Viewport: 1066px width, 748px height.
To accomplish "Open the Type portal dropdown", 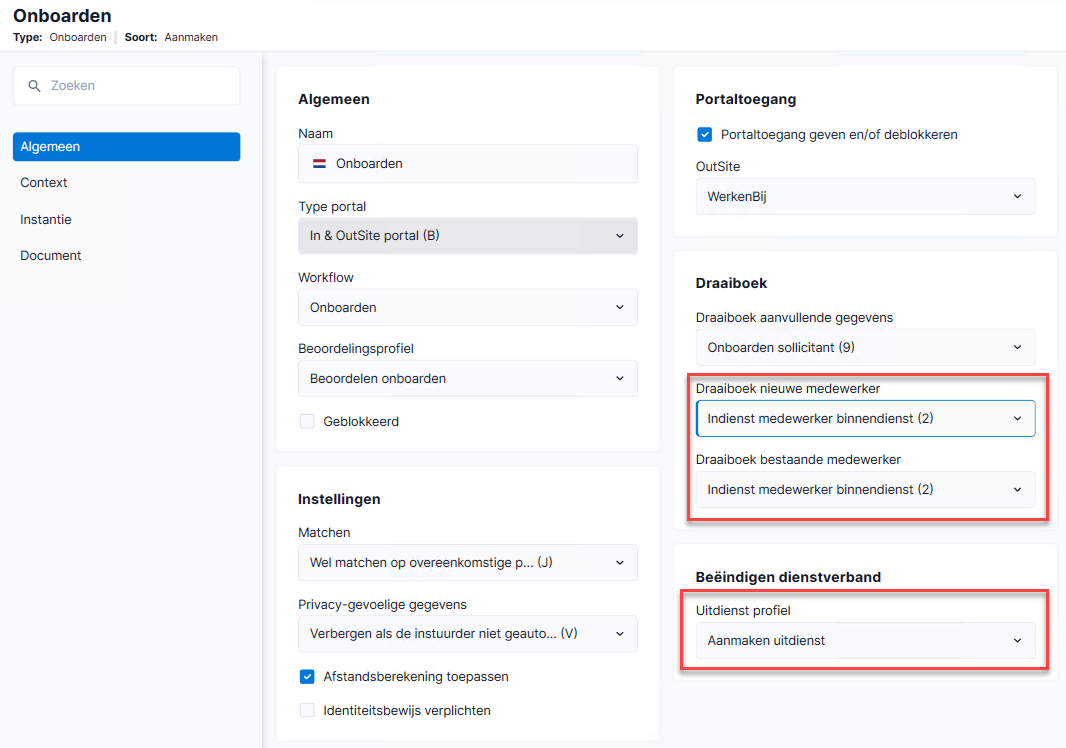I will coord(468,236).
